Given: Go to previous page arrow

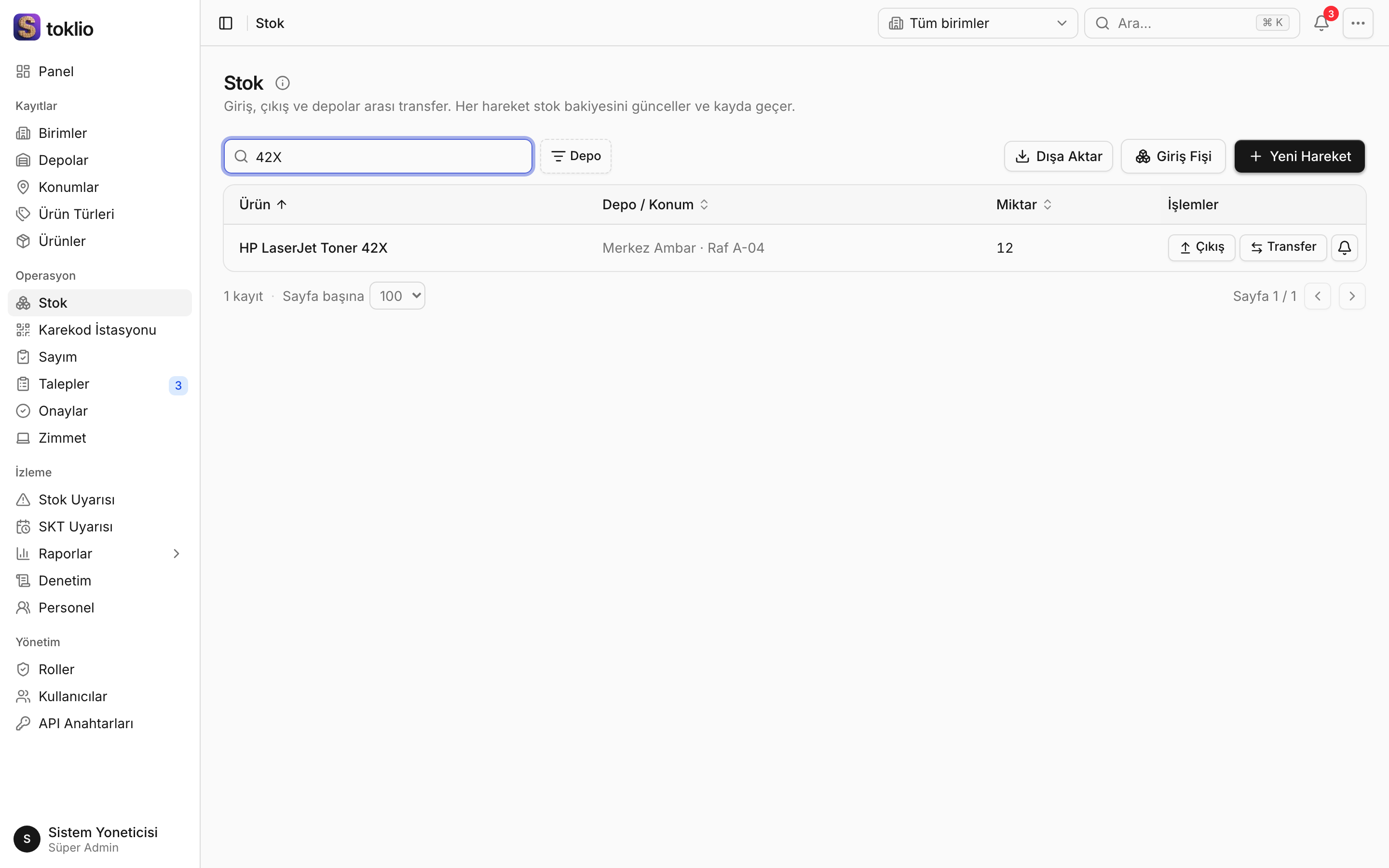Looking at the screenshot, I should (1317, 296).
